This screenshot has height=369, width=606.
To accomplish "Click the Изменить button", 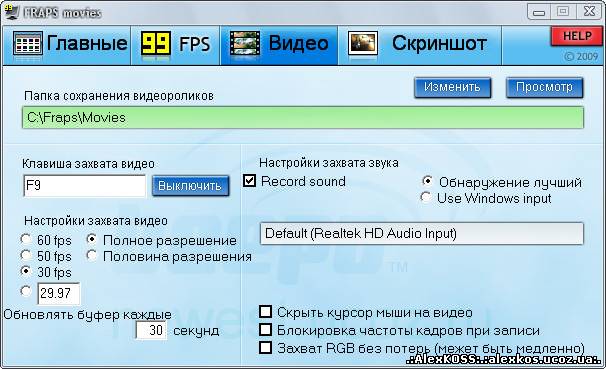I will click(x=452, y=87).
